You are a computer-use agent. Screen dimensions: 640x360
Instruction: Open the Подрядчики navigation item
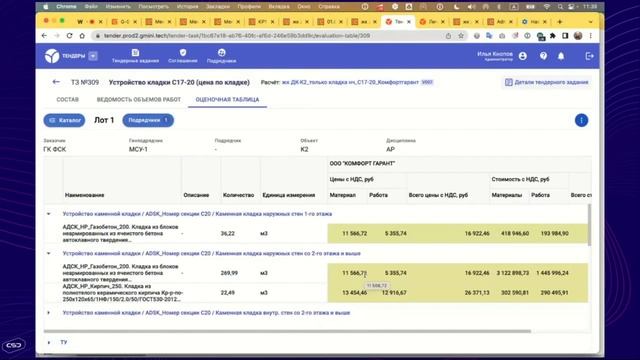[x=221, y=56]
